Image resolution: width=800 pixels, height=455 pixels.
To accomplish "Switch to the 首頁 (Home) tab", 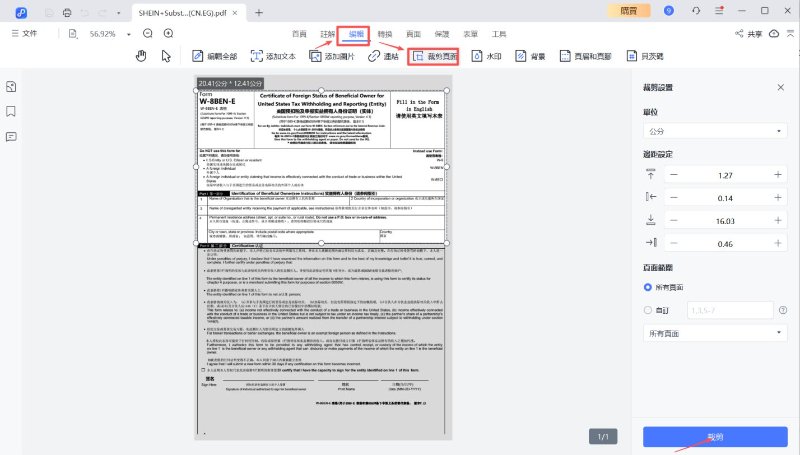I will pyautogui.click(x=299, y=34).
